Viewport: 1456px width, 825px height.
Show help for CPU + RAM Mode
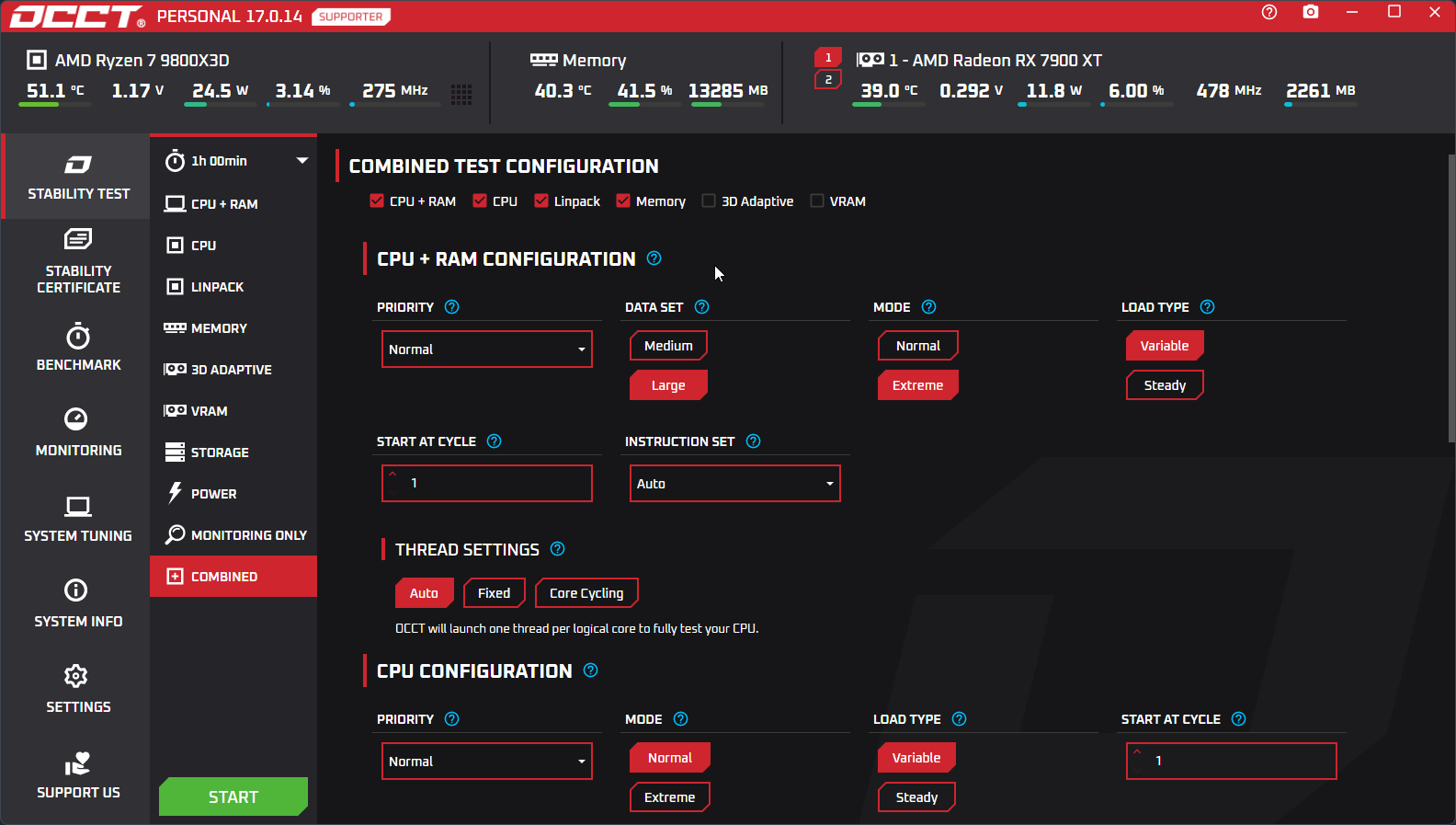coord(928,307)
